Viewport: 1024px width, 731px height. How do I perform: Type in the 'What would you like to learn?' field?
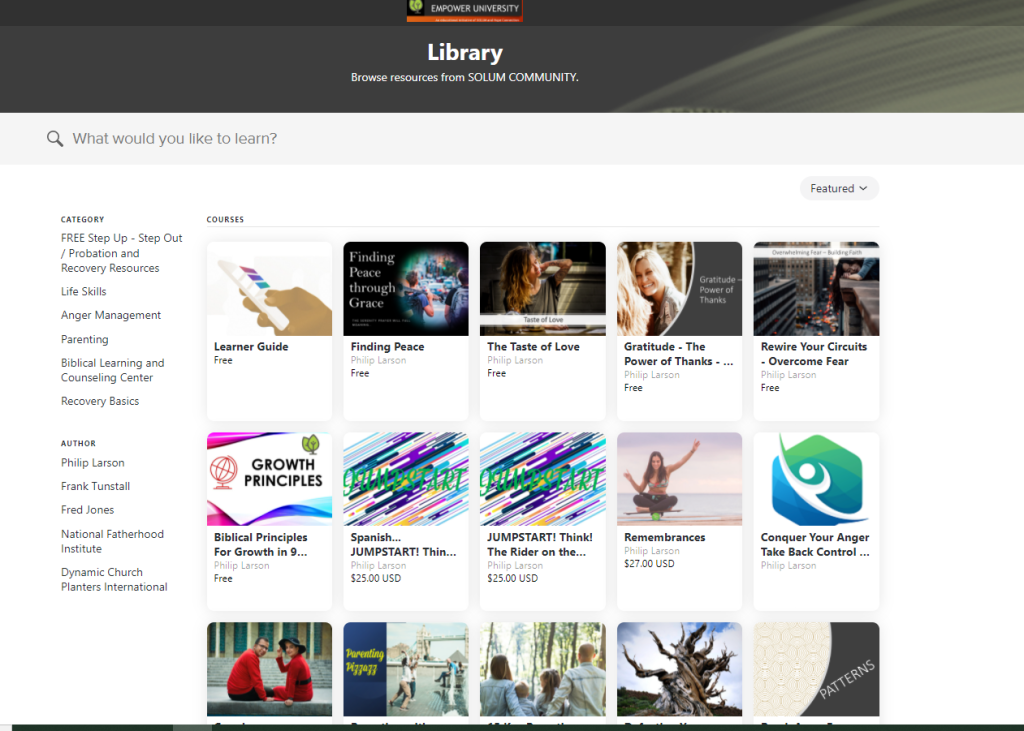pos(400,139)
